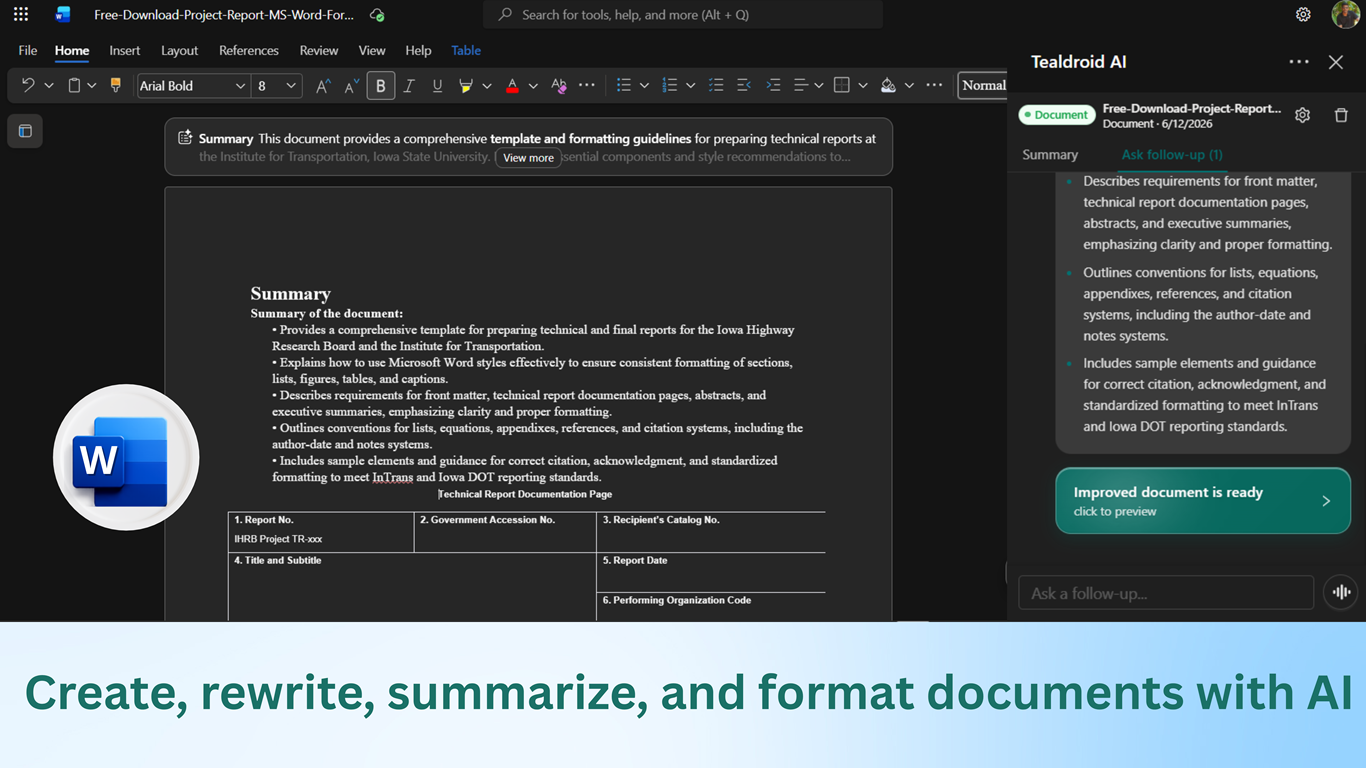Expand shading color dropdown arrow
This screenshot has width=1366, height=768.
pyautogui.click(x=909, y=86)
